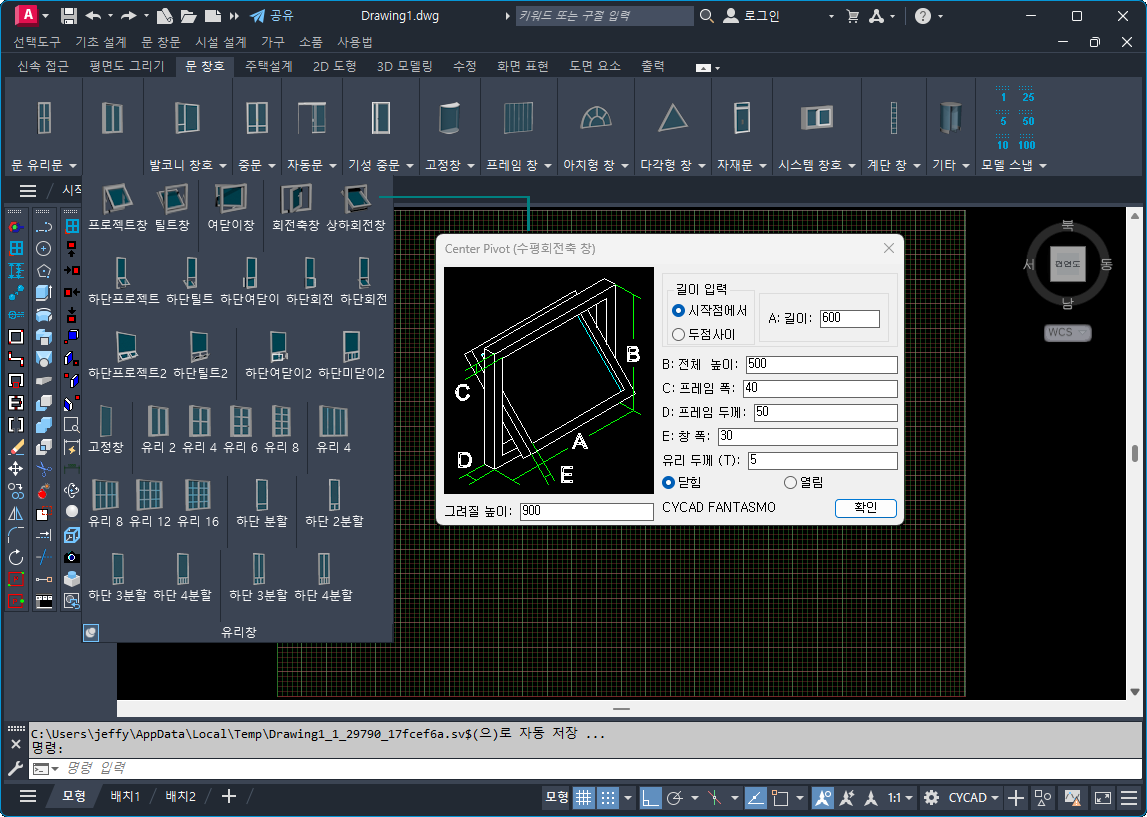Select the 시작점에서 radio option
This screenshot has height=817, width=1147.
[x=679, y=311]
